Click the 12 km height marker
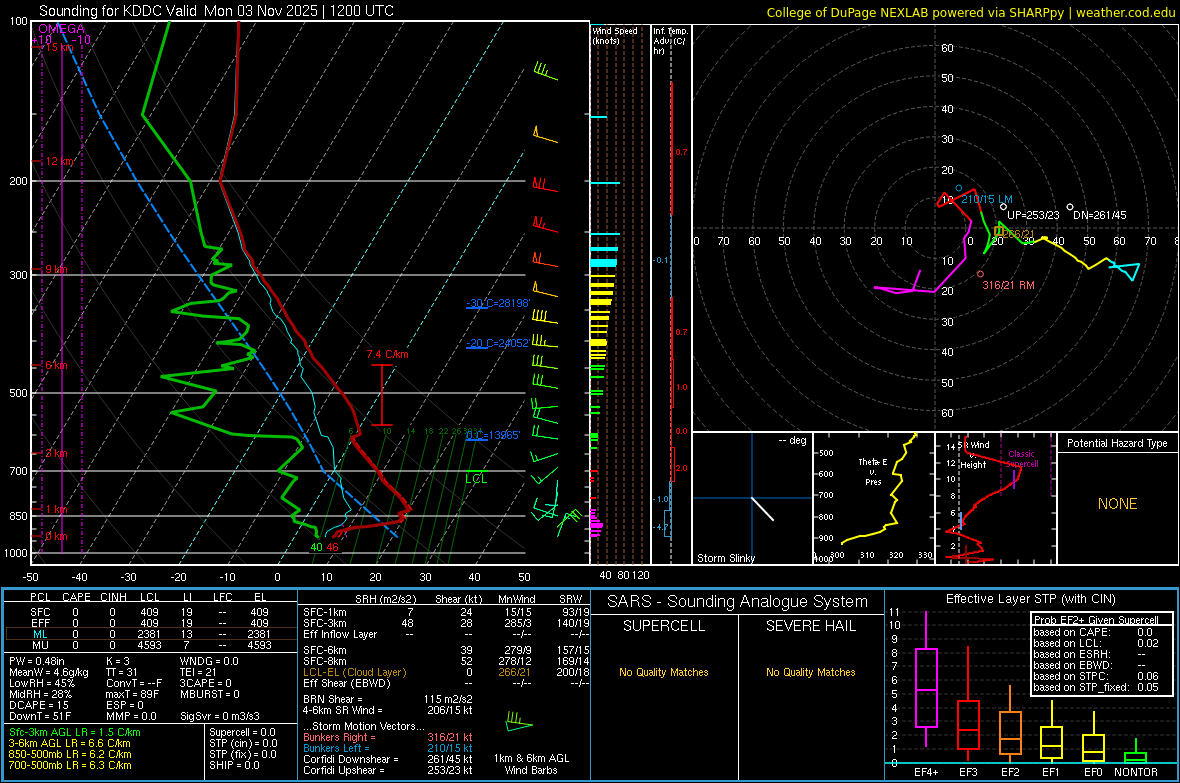 click(60, 161)
